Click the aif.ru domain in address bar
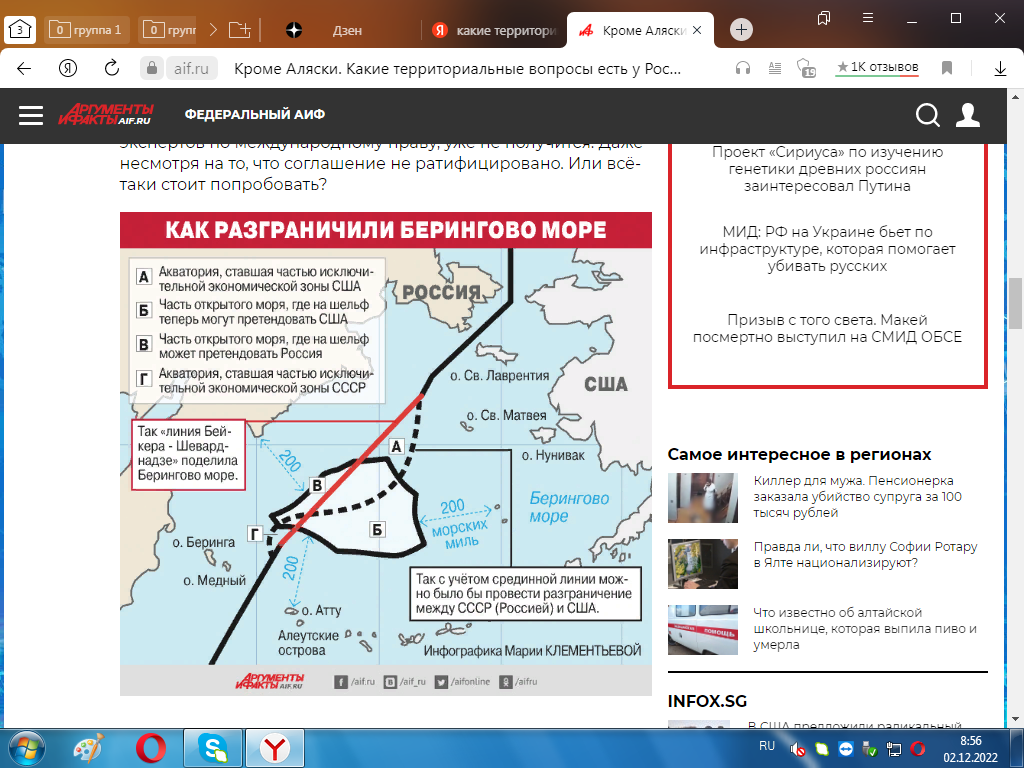The height and width of the screenshot is (768, 1024). 191,69
